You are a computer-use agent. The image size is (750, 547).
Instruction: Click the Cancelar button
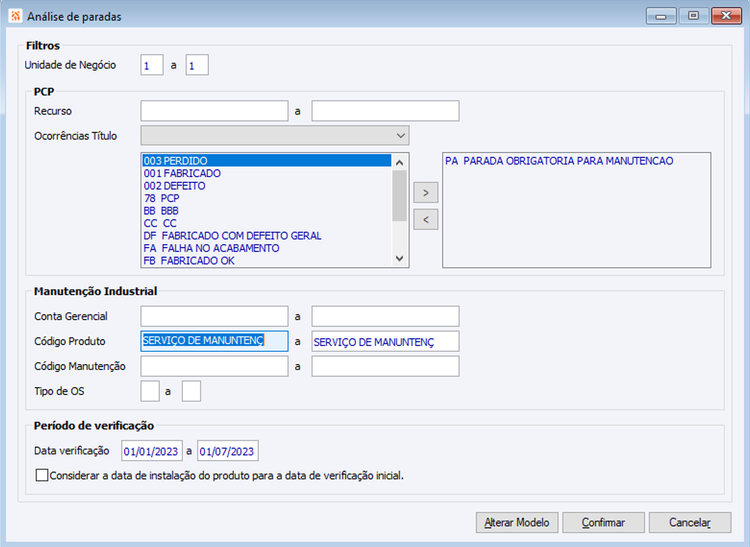tap(690, 523)
